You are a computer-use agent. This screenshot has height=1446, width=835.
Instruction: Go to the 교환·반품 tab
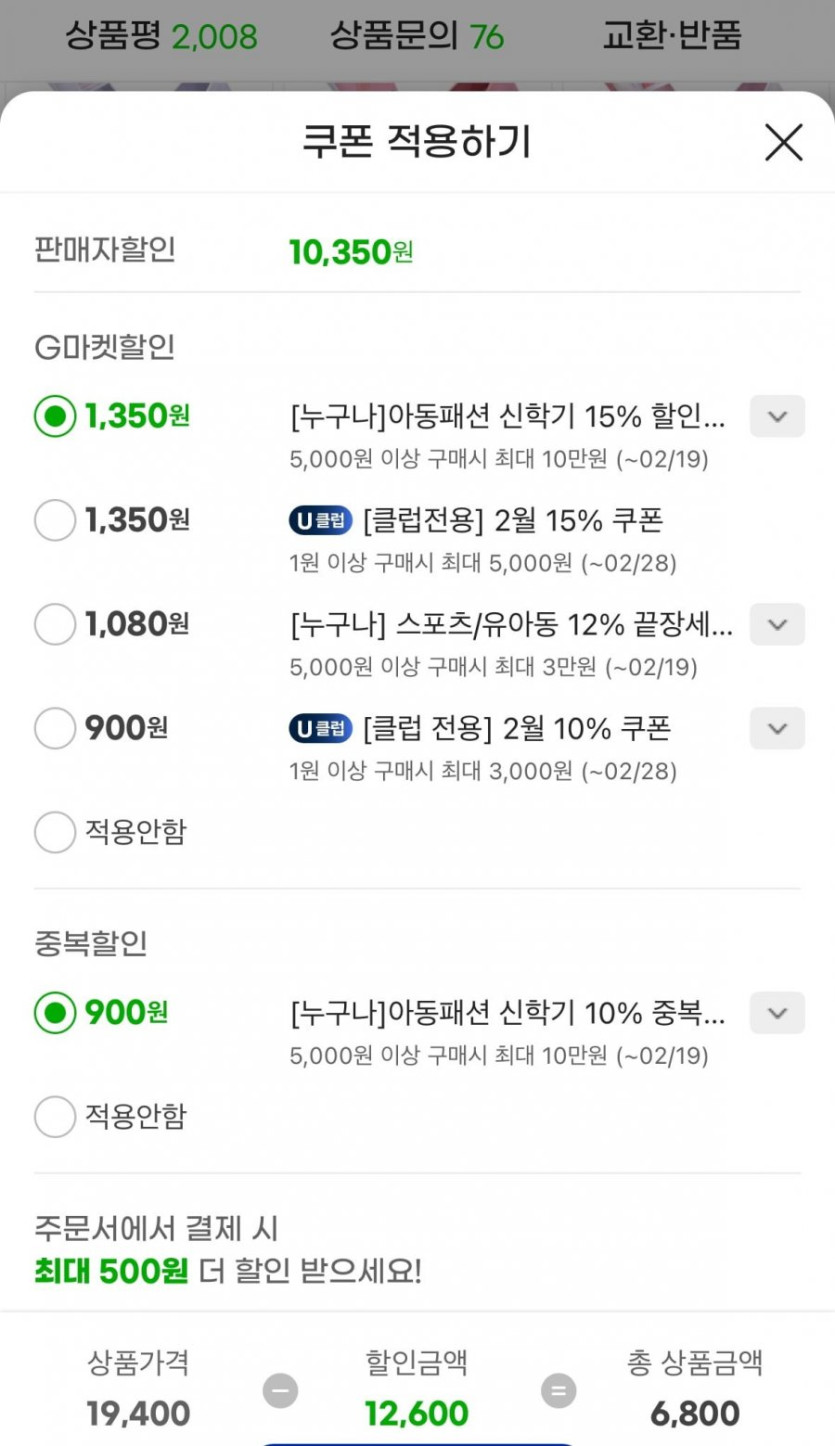coord(672,37)
